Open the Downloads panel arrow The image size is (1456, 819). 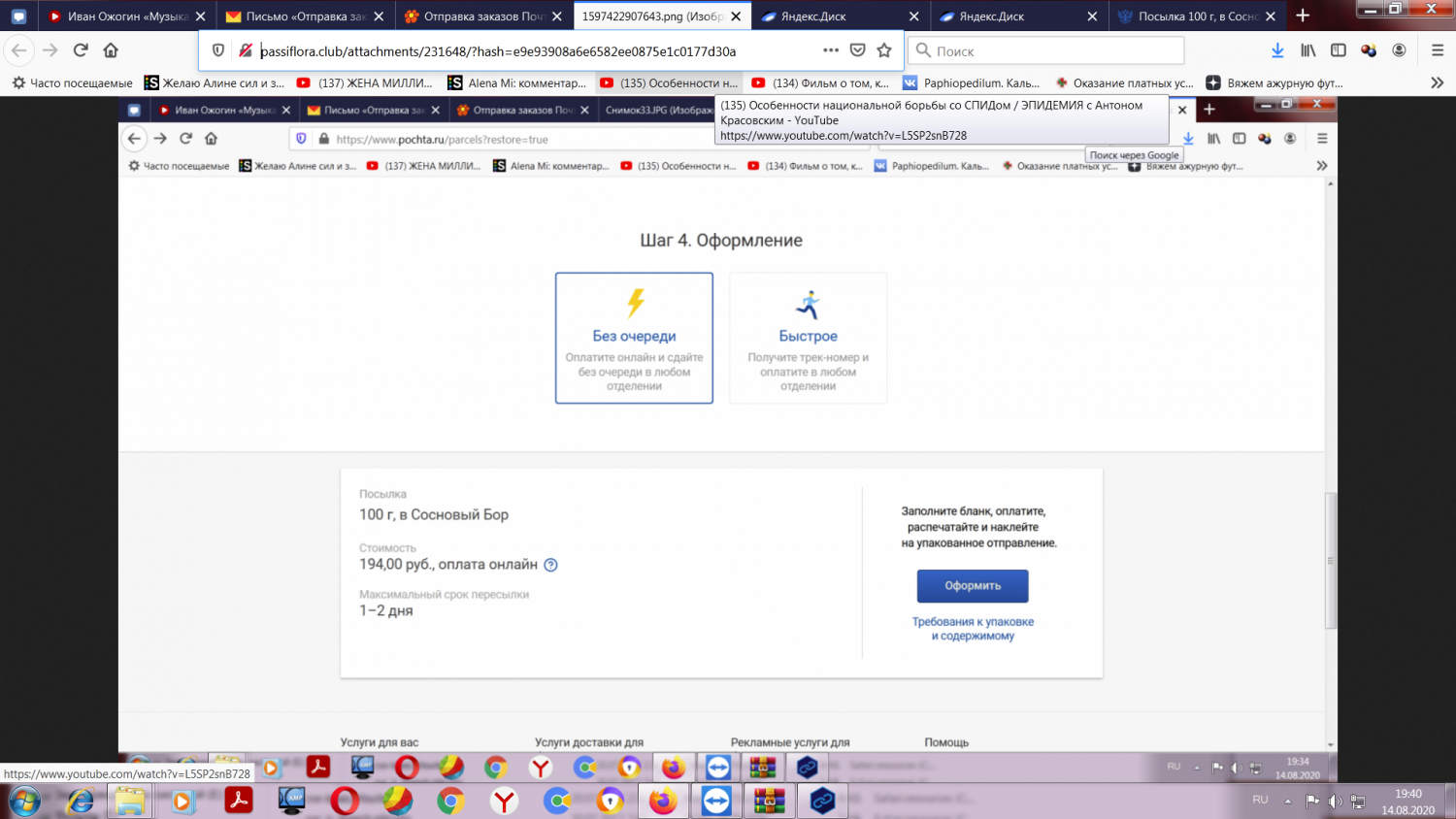[1277, 50]
